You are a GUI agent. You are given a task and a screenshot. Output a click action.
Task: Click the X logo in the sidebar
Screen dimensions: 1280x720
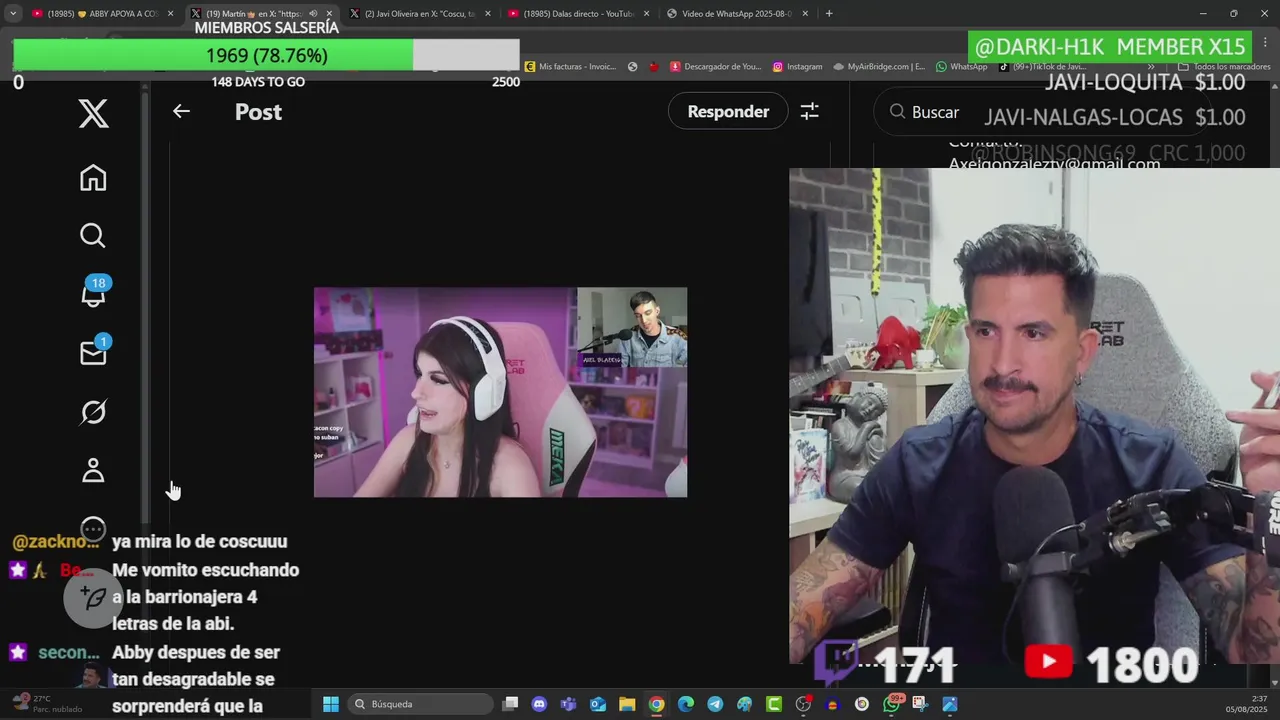click(93, 114)
